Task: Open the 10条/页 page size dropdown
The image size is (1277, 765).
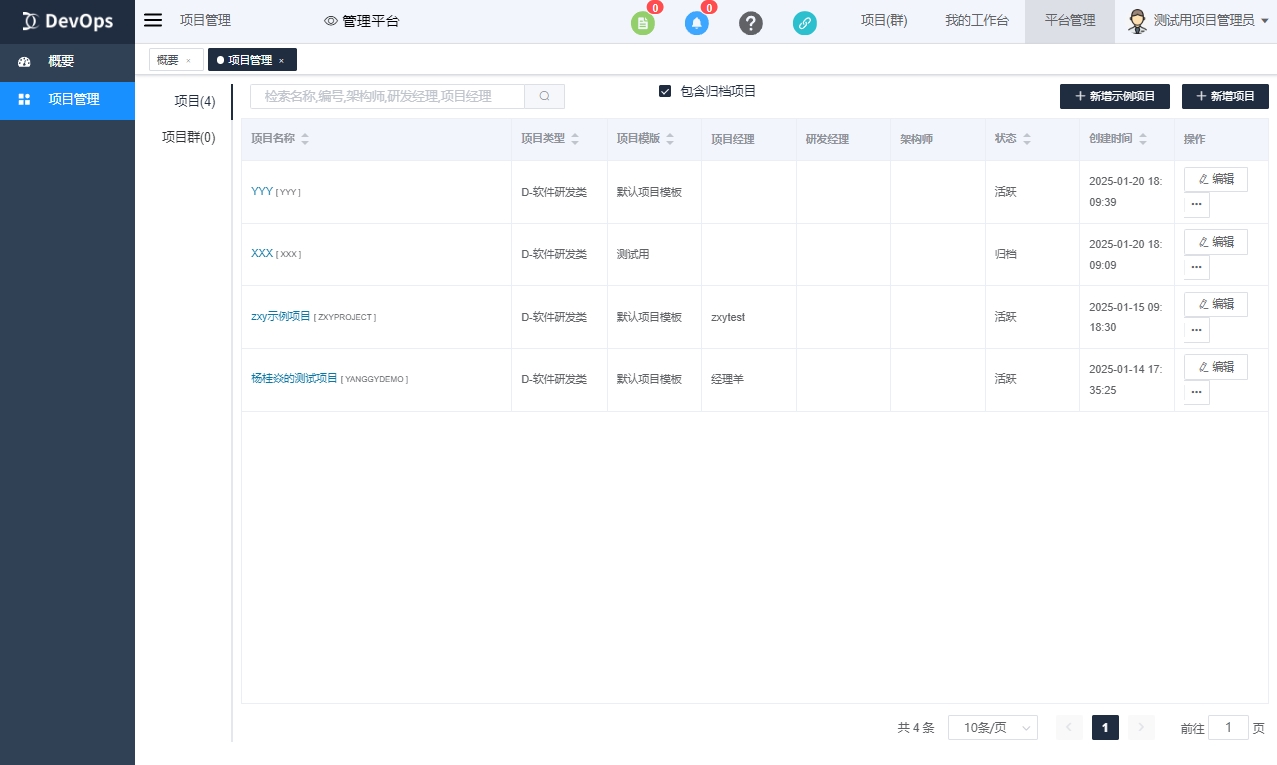Action: (992, 728)
